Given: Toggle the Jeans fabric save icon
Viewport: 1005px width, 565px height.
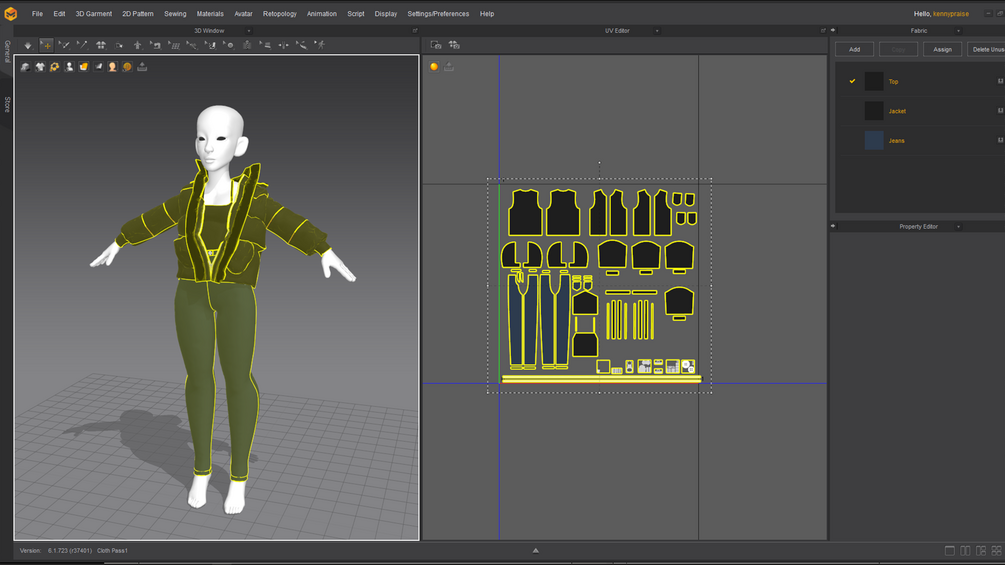Looking at the screenshot, I should click(1000, 141).
